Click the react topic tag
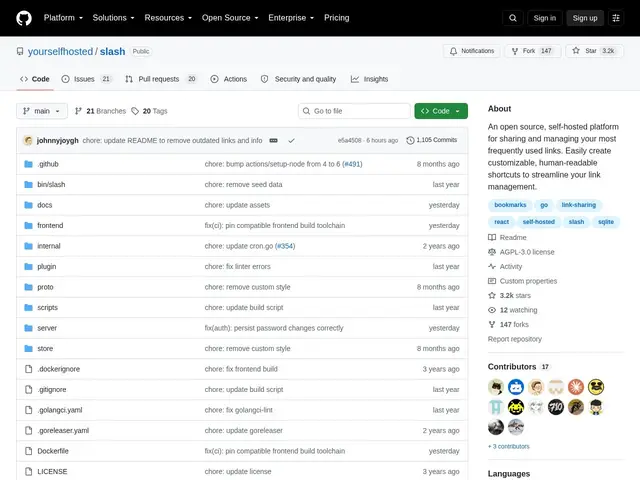640x480 pixels. point(502,222)
